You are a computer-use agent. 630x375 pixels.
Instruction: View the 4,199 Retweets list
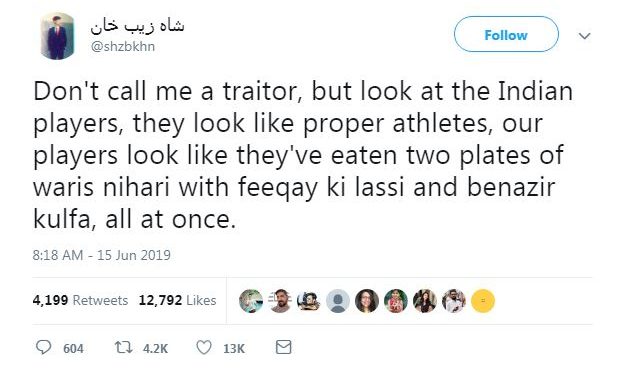point(80,300)
